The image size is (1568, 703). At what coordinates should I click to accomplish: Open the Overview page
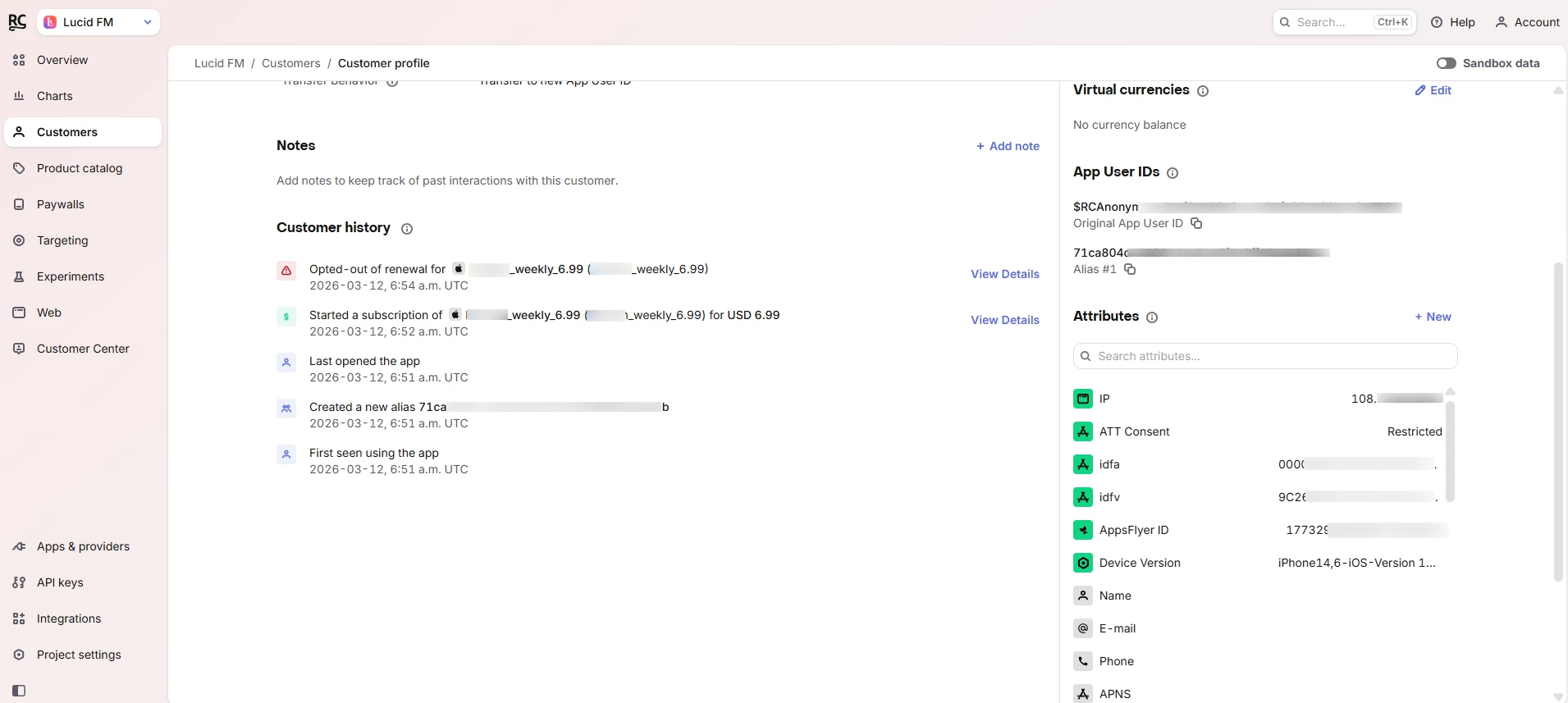tap(83, 60)
